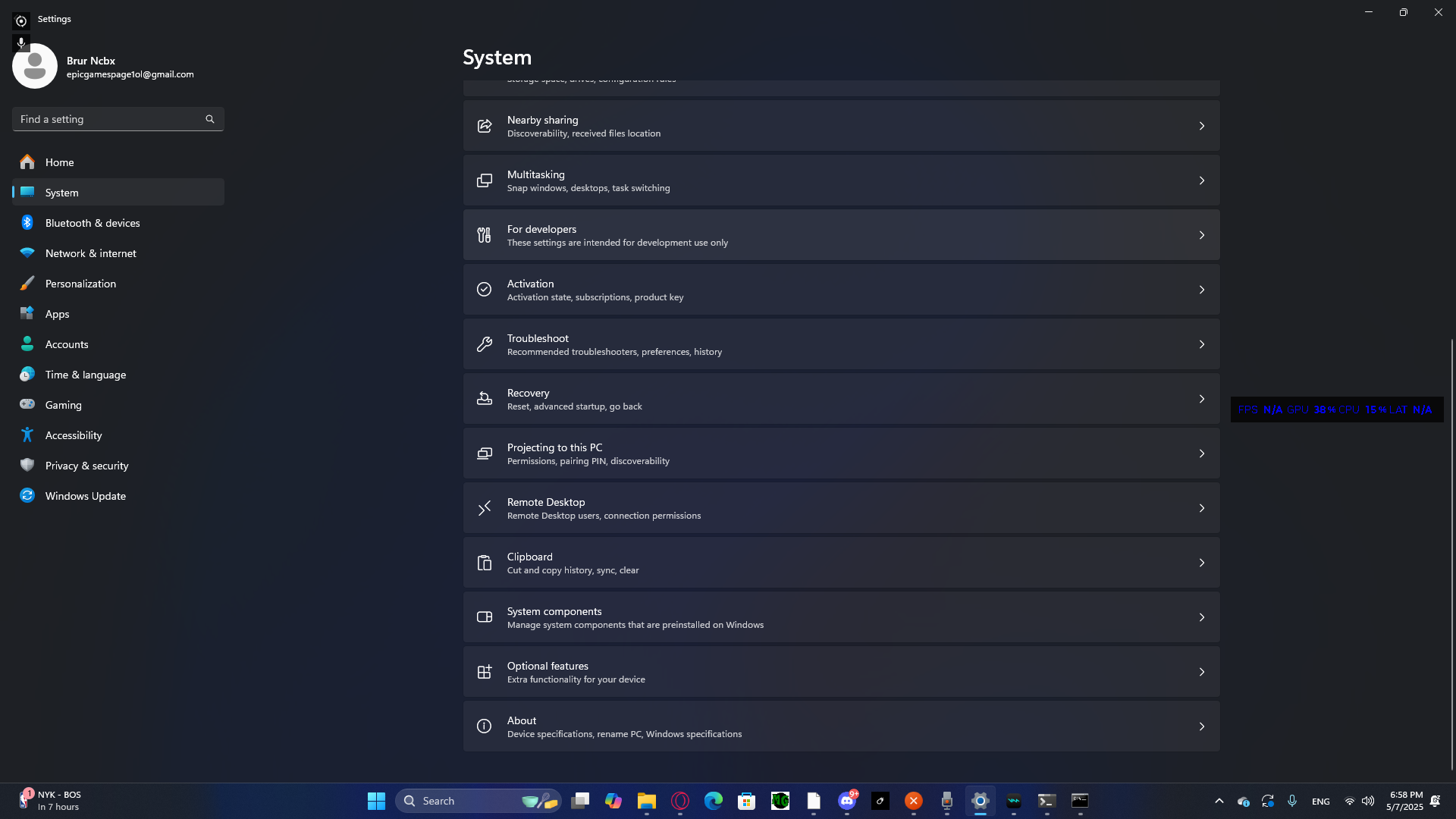Click the Bluetooth & devices icon

[x=27, y=223]
